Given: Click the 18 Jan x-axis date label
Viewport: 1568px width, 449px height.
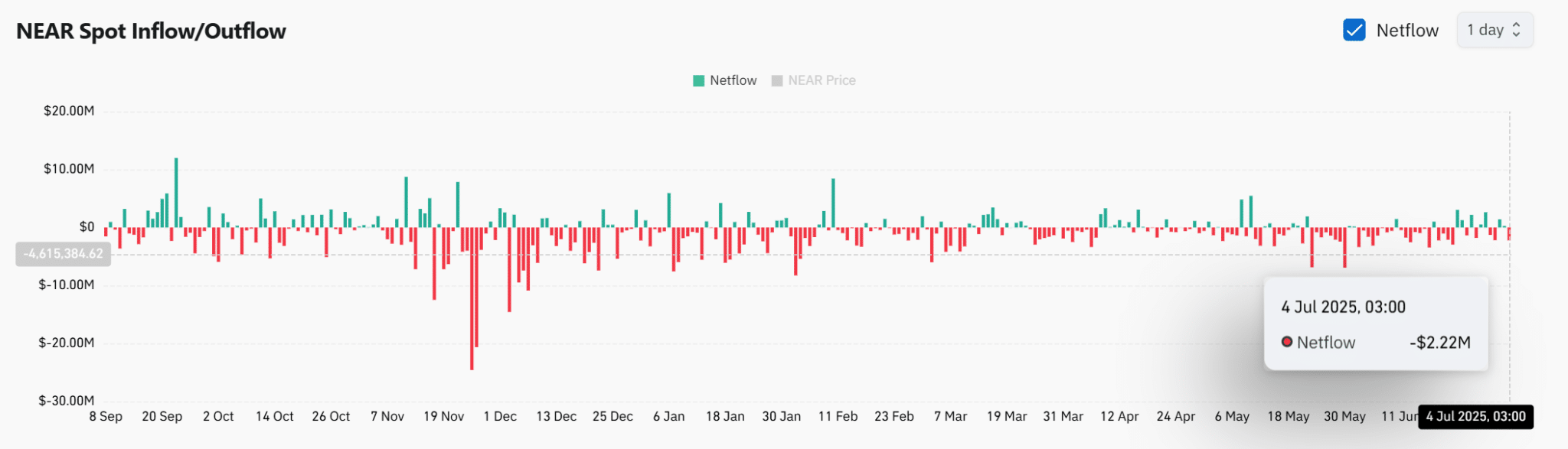Looking at the screenshot, I should pyautogui.click(x=725, y=417).
